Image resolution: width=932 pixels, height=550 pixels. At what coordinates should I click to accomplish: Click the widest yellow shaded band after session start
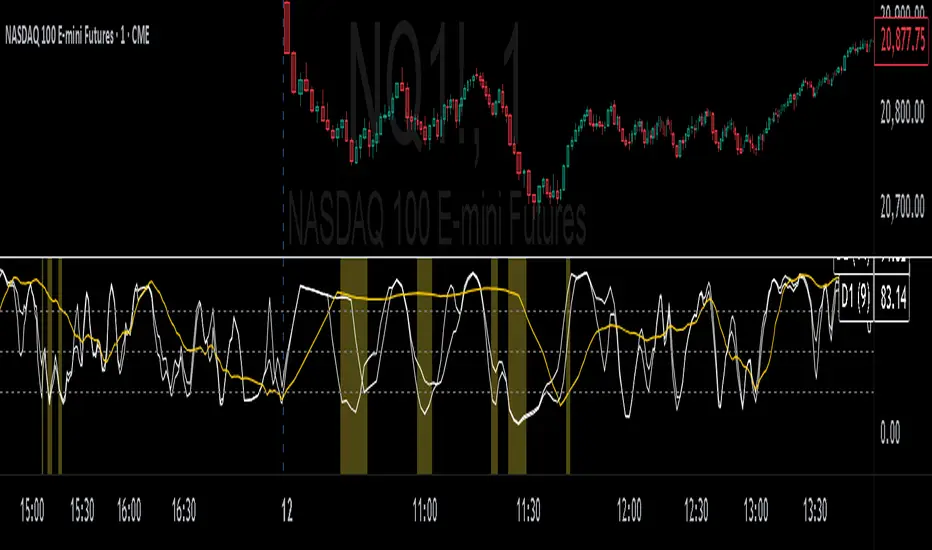(x=354, y=366)
